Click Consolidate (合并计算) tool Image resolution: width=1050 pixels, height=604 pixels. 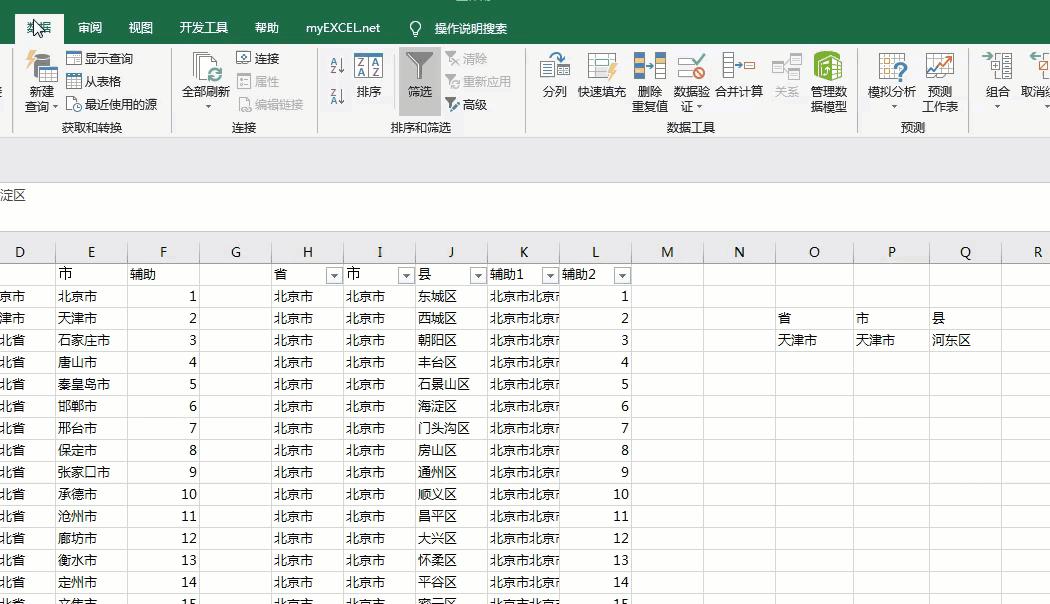click(739, 80)
